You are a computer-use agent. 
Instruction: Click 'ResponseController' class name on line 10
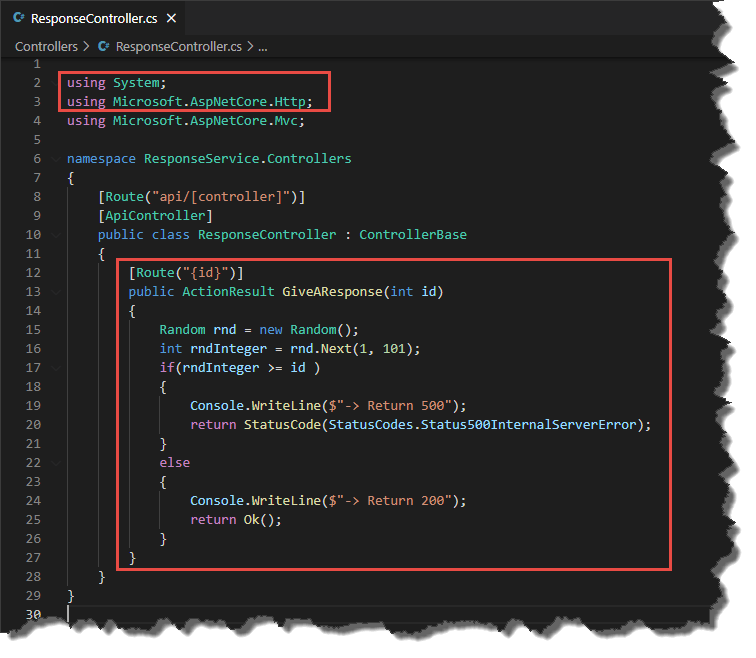coord(267,235)
